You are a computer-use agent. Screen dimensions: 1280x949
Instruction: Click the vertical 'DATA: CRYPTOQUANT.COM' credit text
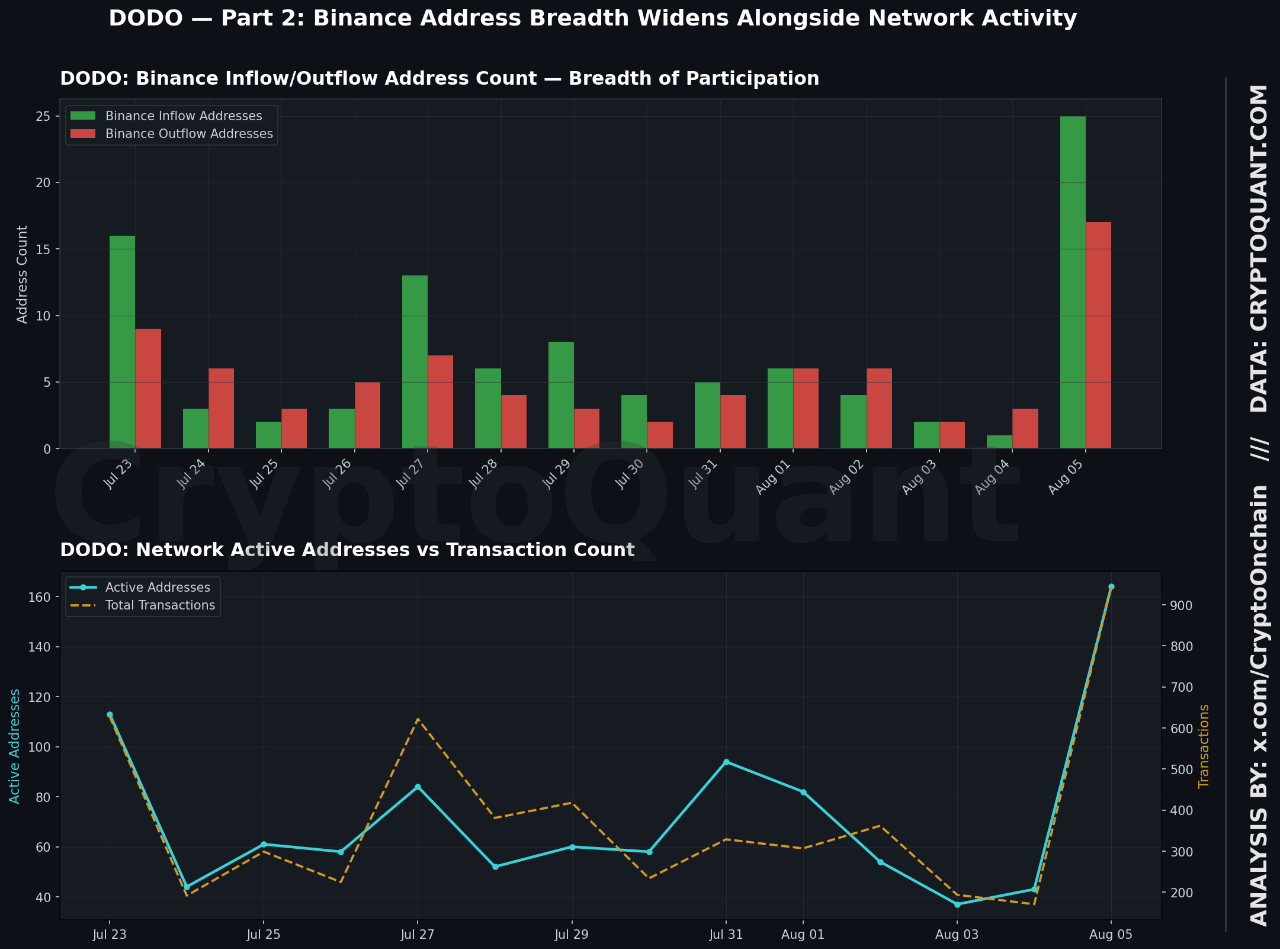click(1259, 248)
